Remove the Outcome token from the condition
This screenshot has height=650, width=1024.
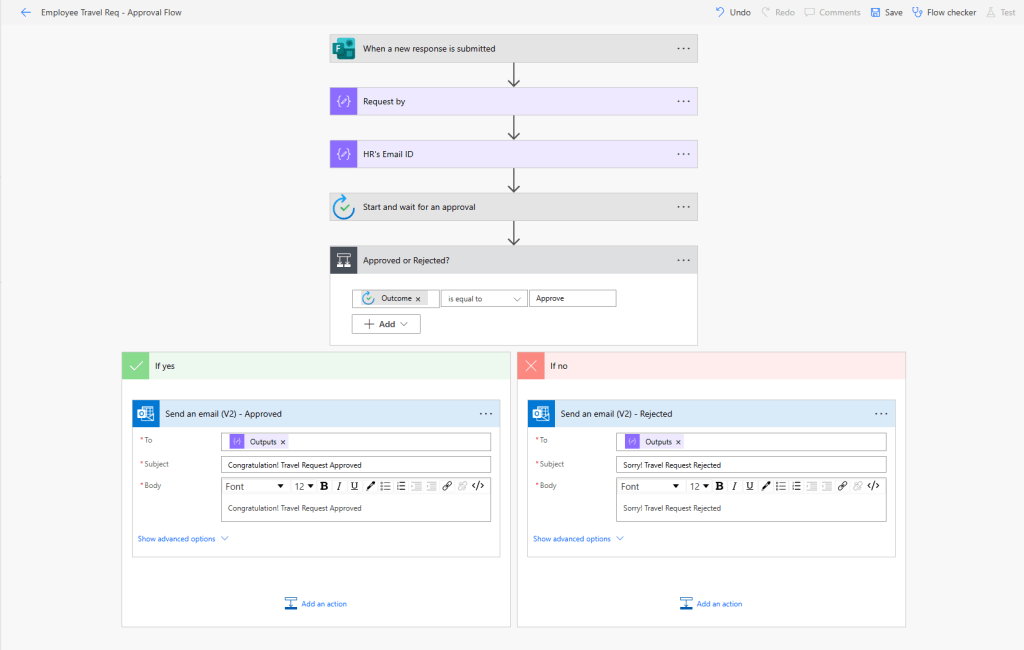coord(418,299)
